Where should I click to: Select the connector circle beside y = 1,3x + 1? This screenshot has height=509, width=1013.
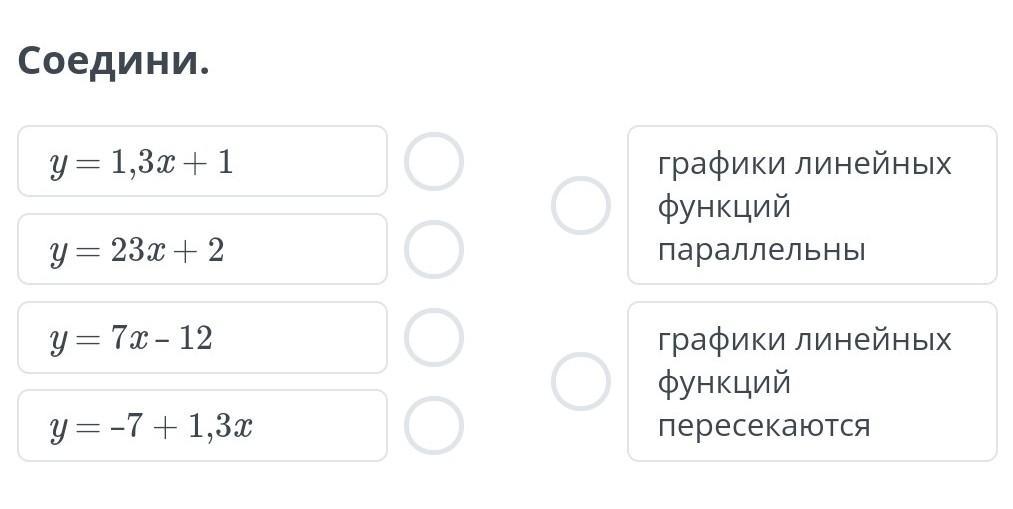pyautogui.click(x=433, y=161)
